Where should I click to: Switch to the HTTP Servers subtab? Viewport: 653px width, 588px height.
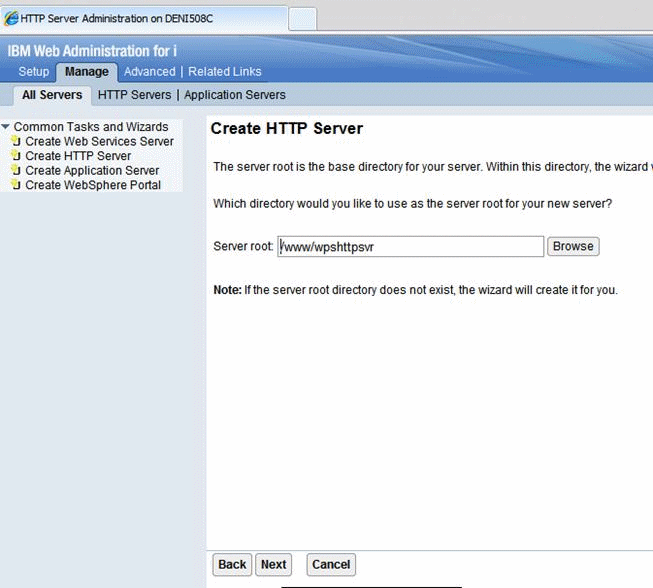tap(135, 95)
